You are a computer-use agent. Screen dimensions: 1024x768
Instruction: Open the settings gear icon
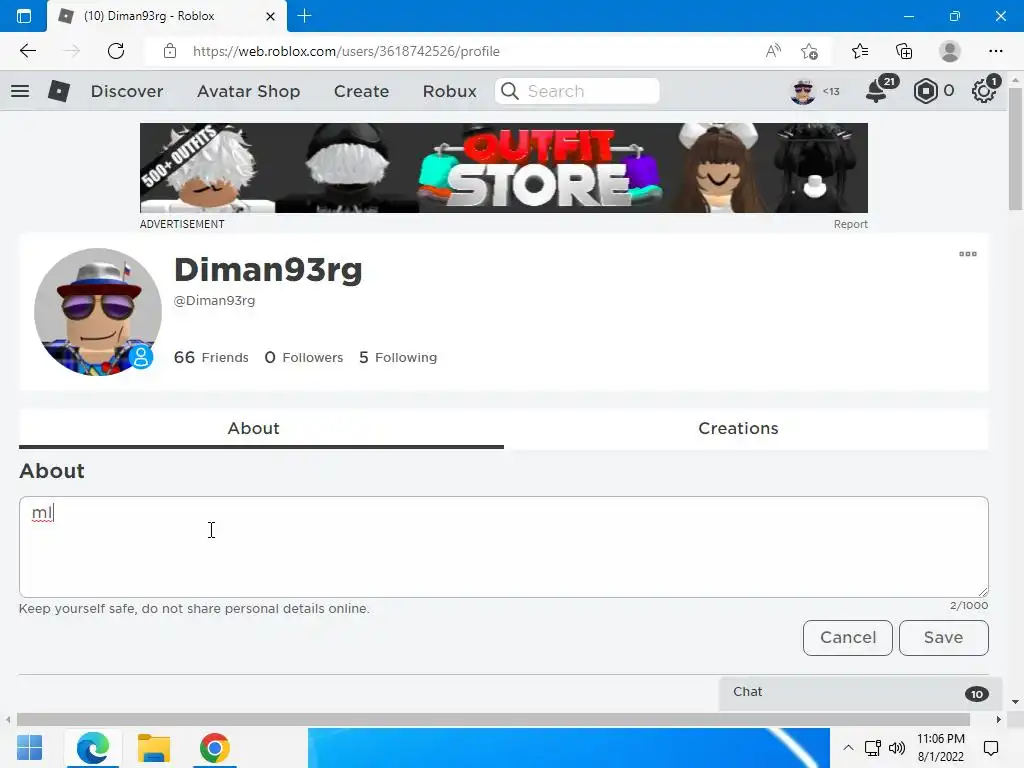coord(983,91)
